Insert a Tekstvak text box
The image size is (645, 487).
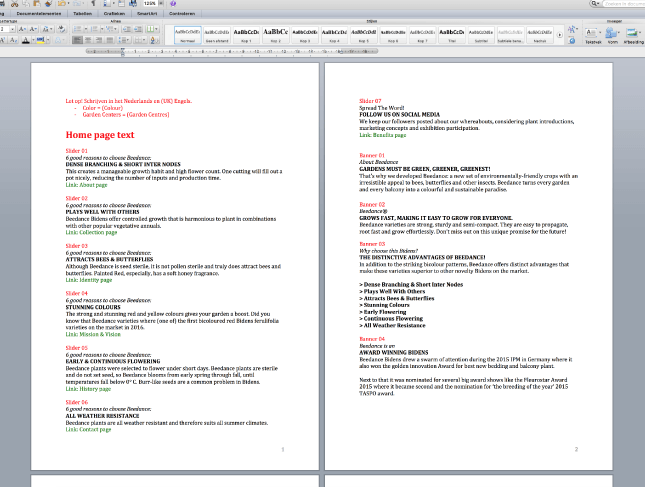[x=593, y=35]
